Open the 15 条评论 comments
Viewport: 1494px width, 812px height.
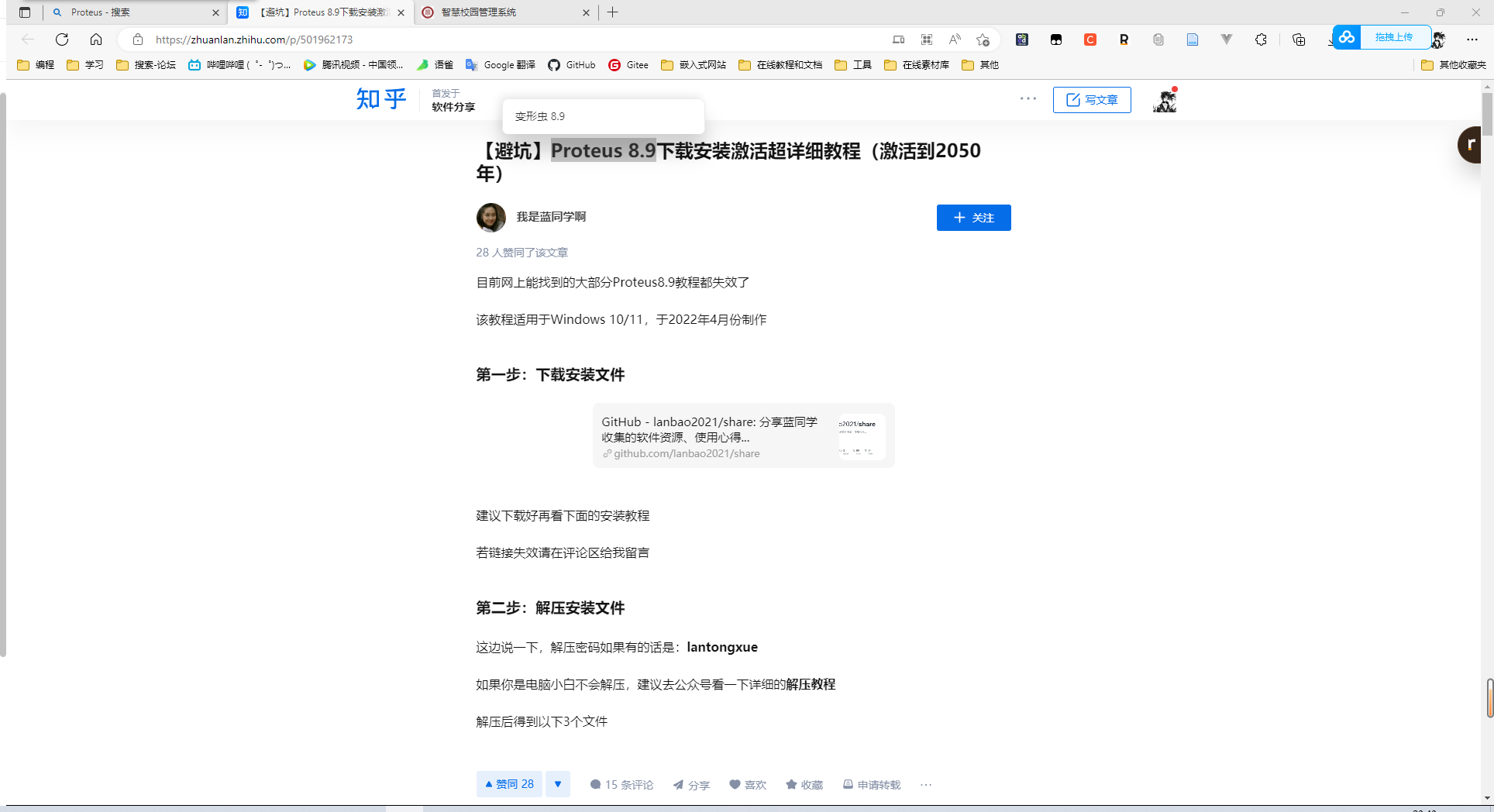621,785
